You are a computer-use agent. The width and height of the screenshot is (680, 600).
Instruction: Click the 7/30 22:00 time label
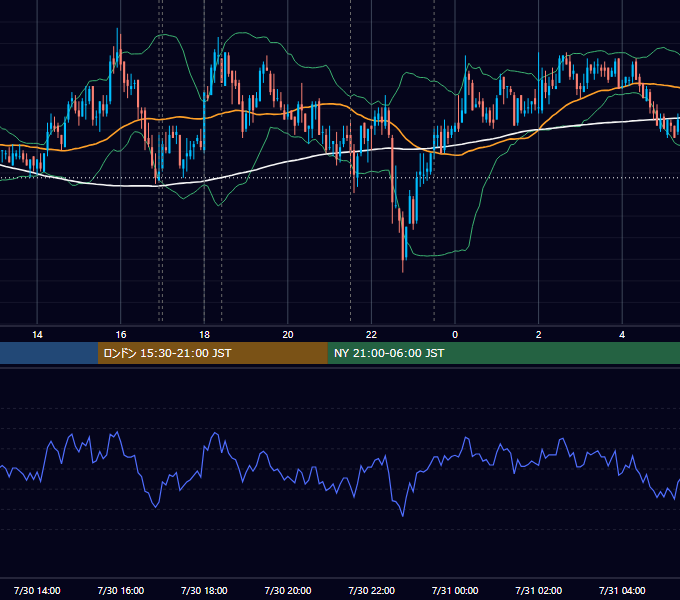pyautogui.click(x=371, y=590)
